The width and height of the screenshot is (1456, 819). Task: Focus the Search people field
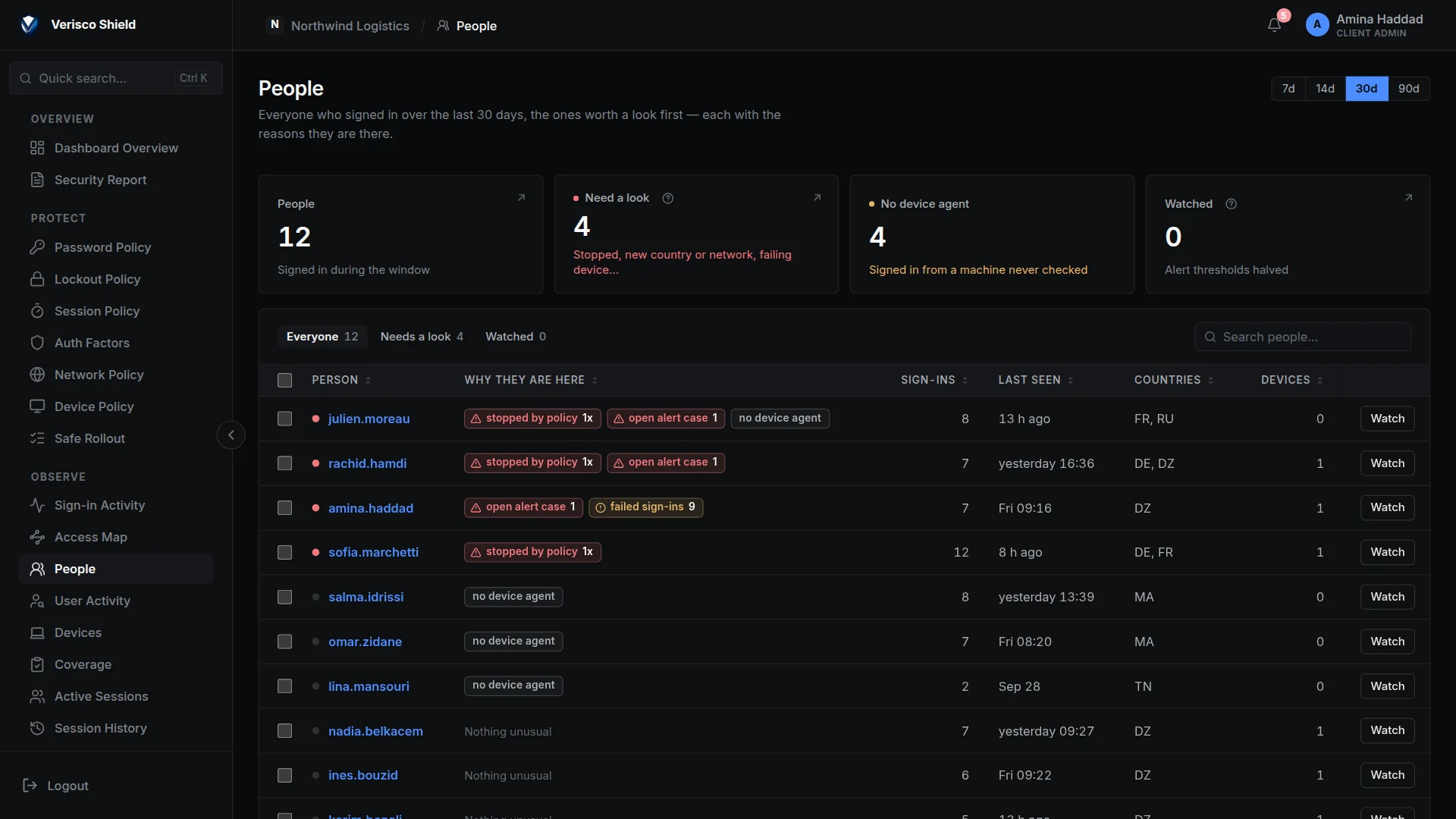1303,337
